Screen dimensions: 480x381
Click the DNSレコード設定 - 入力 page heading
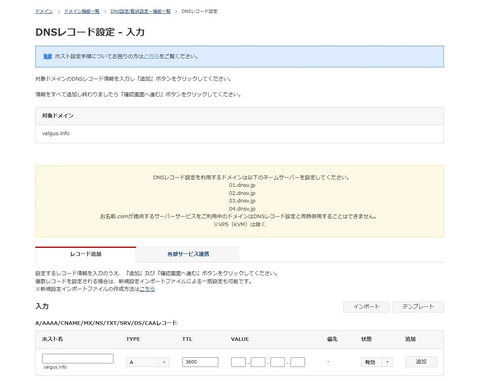(90, 32)
